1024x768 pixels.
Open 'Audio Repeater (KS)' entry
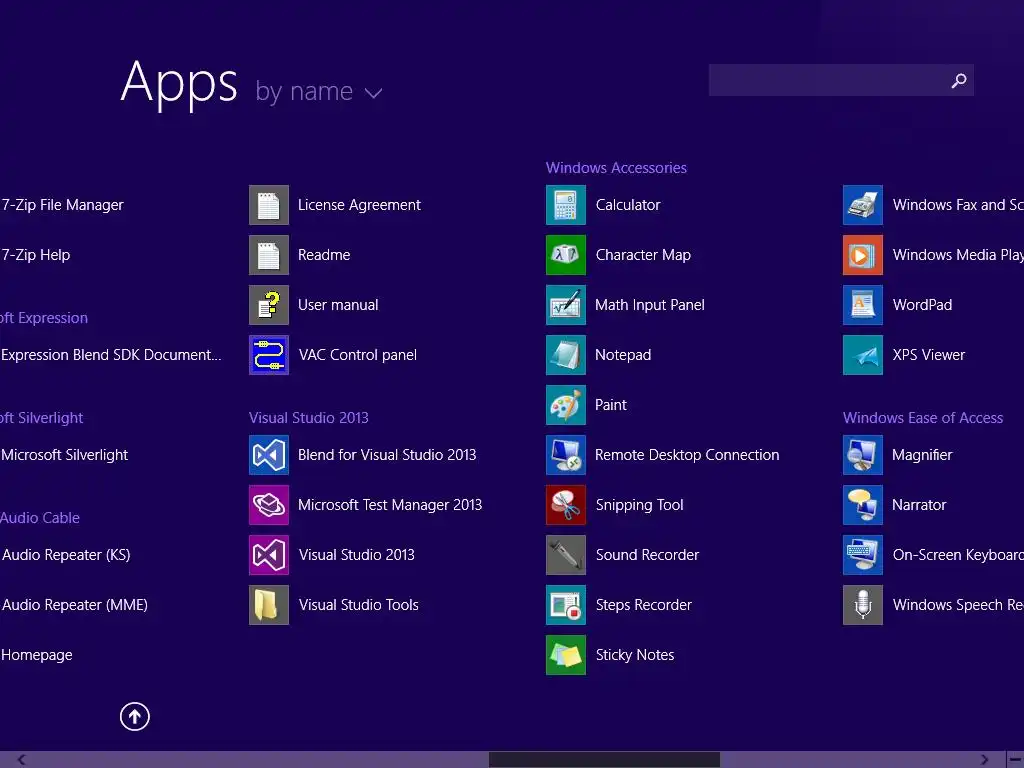[x=66, y=554]
